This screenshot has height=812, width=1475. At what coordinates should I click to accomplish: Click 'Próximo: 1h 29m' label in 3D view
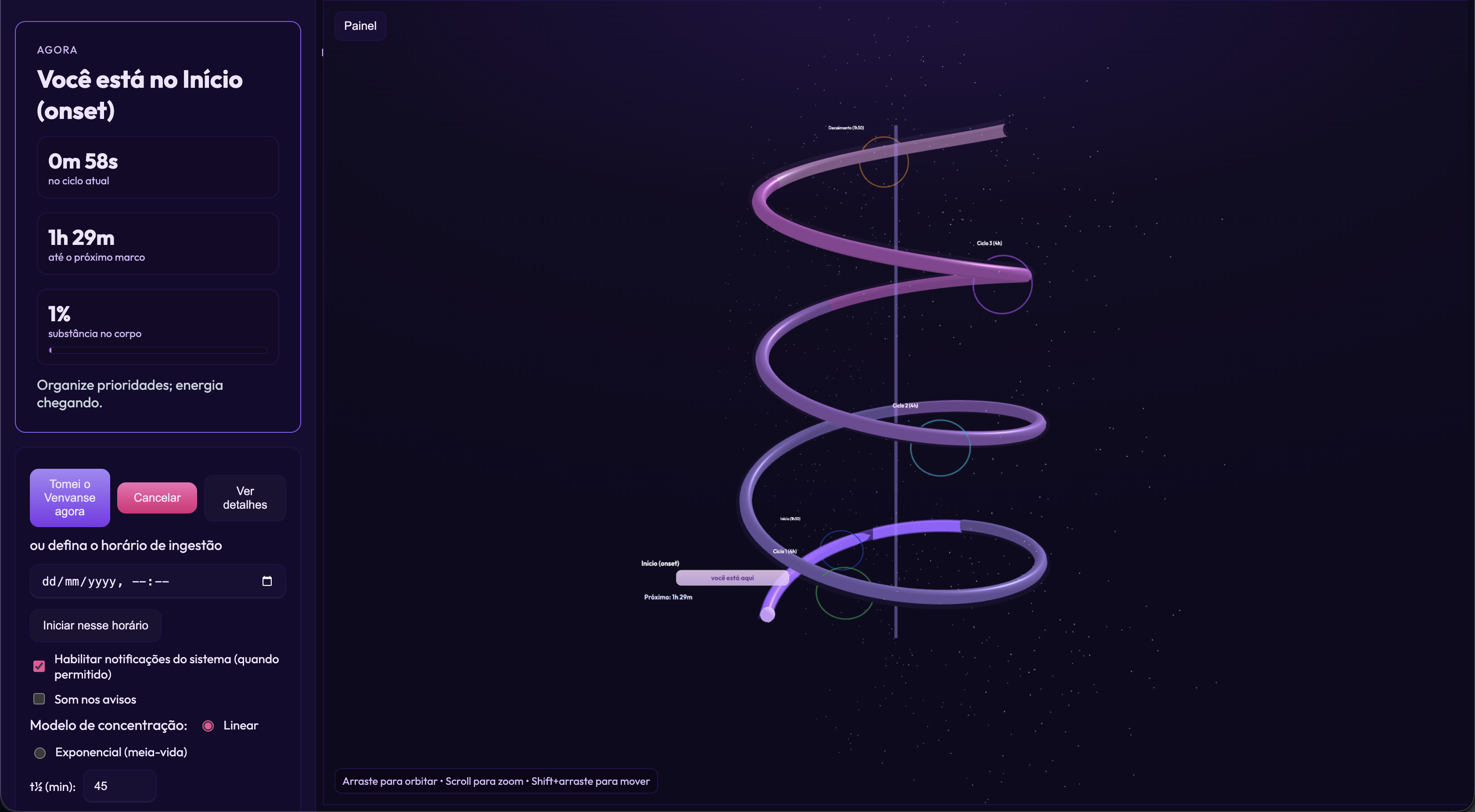668,597
